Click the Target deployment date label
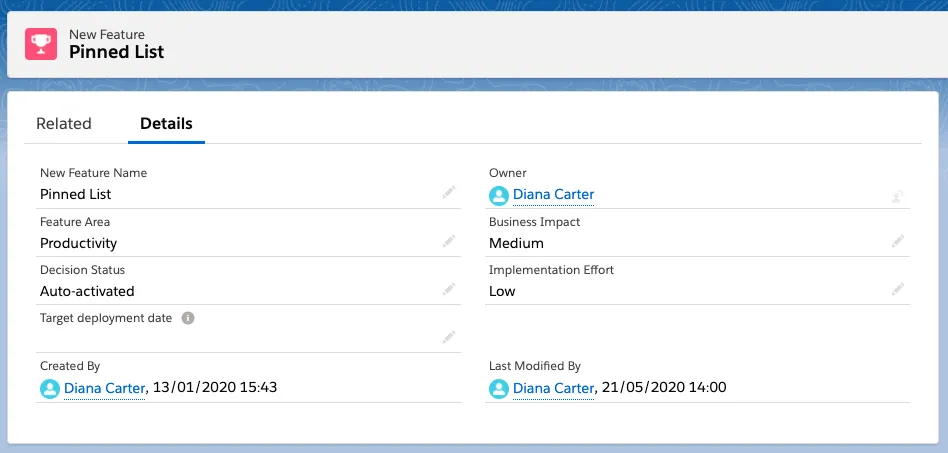 106,318
